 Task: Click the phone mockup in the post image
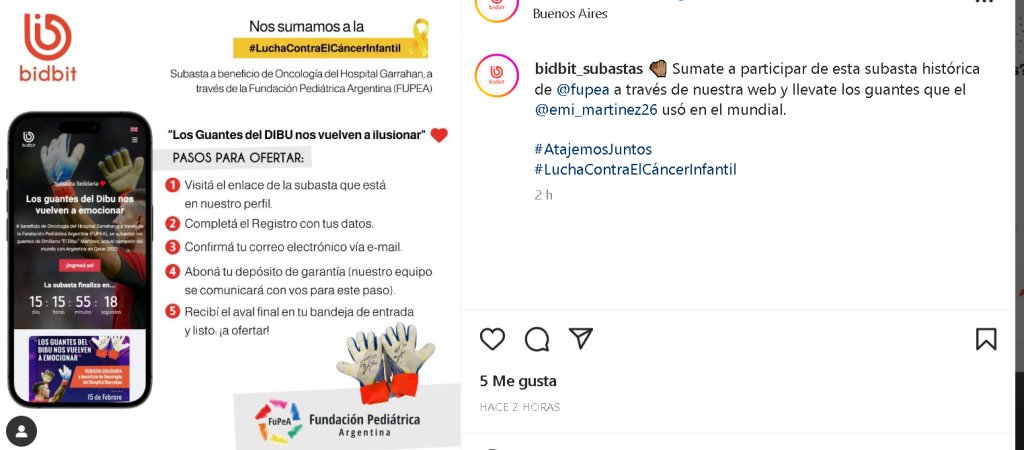(x=80, y=260)
